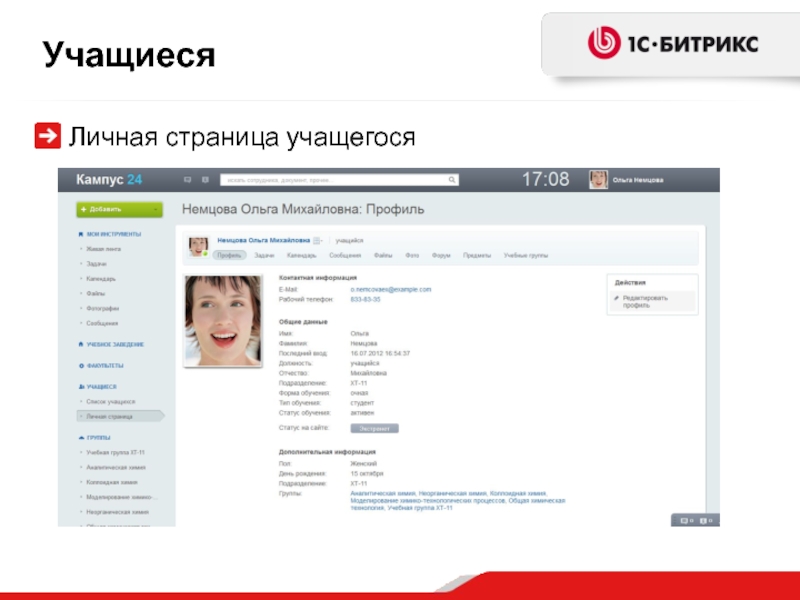Switch to the Форум tab
Image resolution: width=800 pixels, height=600 pixels.
(441, 255)
